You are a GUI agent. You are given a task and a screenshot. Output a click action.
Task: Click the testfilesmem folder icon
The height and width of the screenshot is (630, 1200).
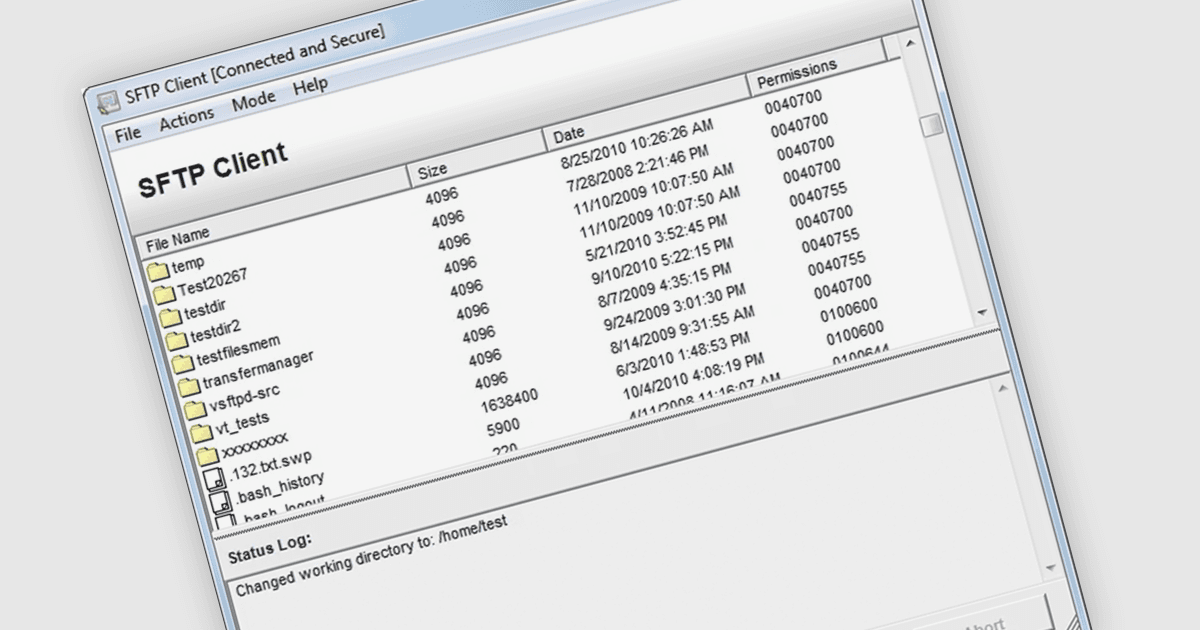click(182, 363)
